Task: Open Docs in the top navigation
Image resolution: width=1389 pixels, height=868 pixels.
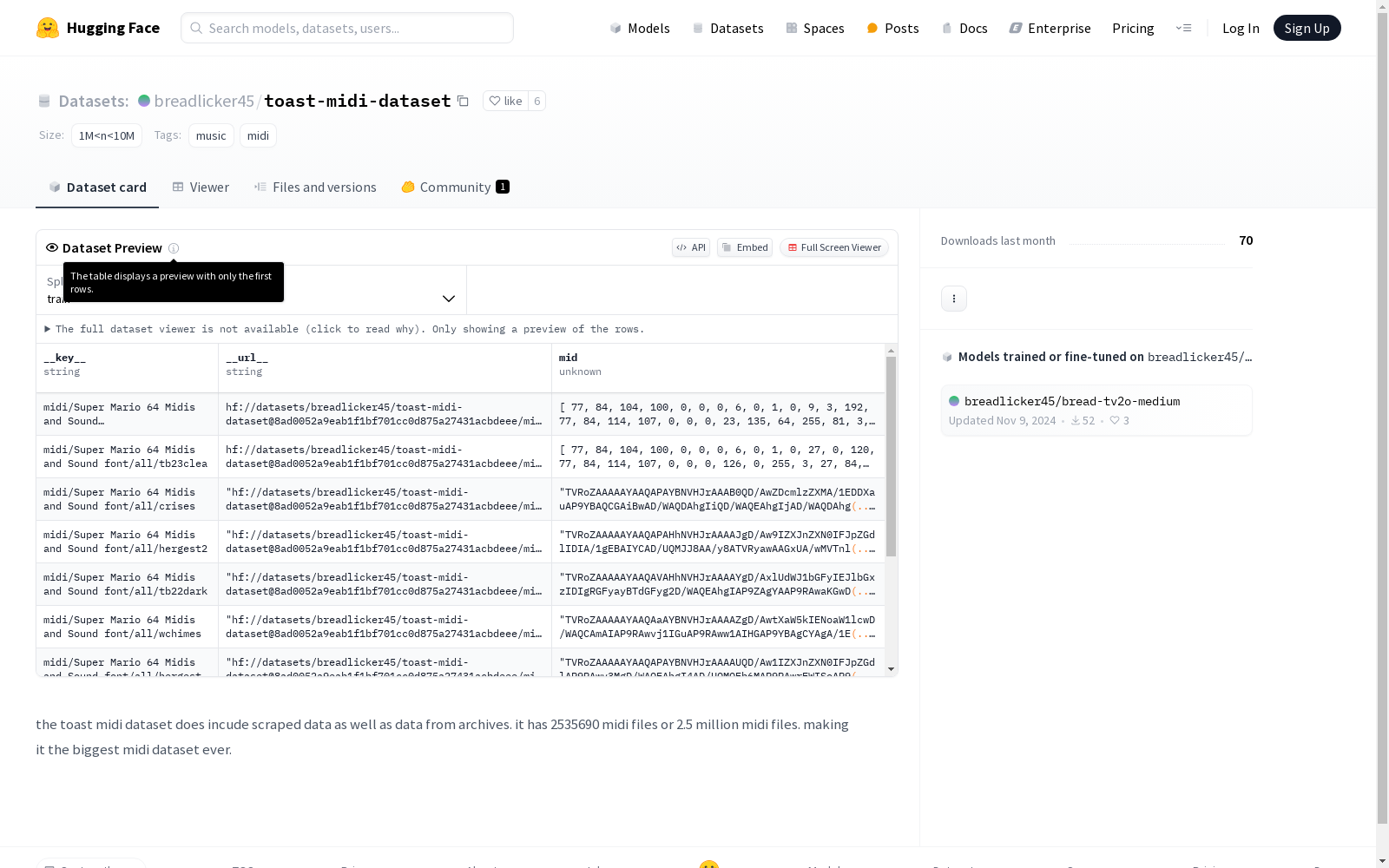Action: click(x=964, y=28)
